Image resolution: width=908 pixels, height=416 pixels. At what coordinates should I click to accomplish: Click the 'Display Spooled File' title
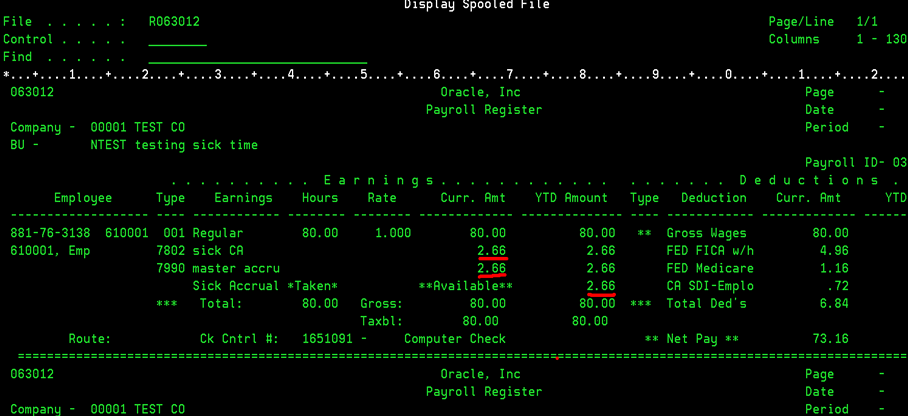pos(477,5)
